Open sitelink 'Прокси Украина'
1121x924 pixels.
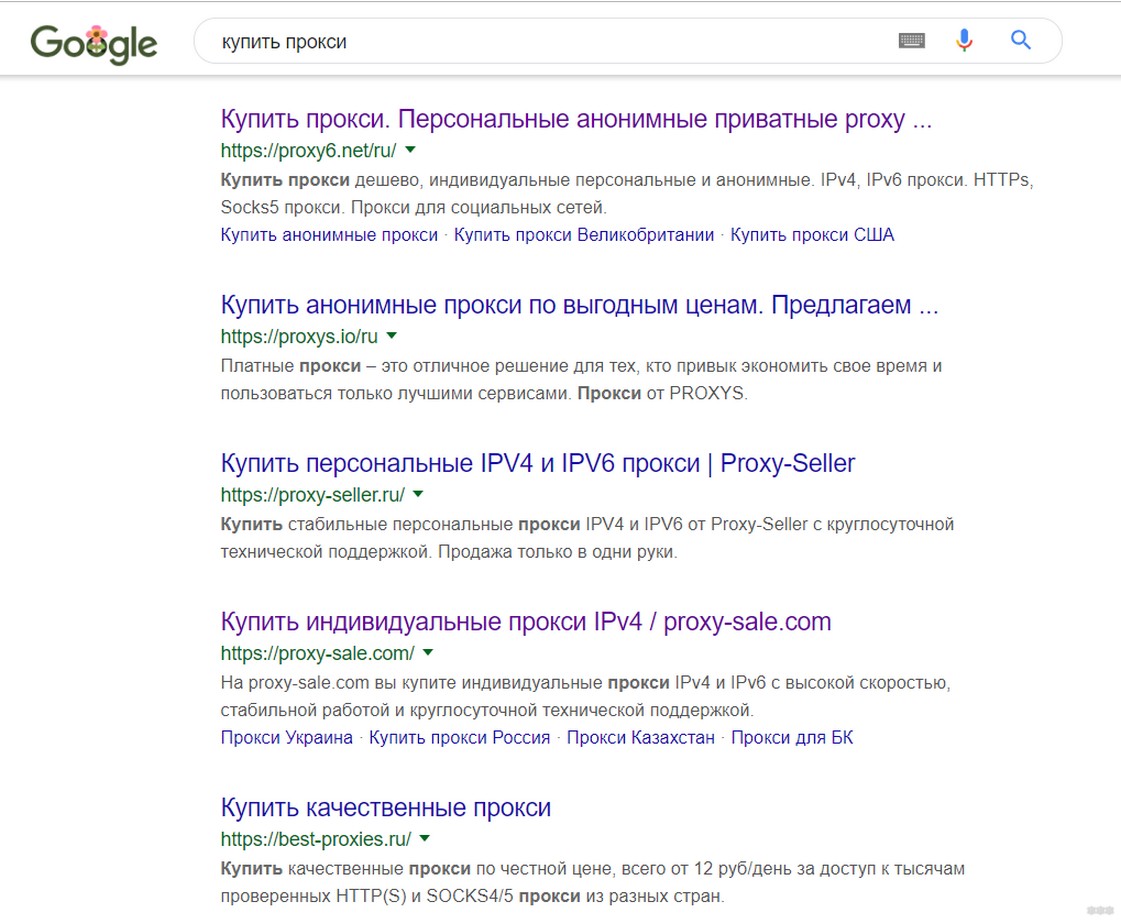[x=287, y=738]
